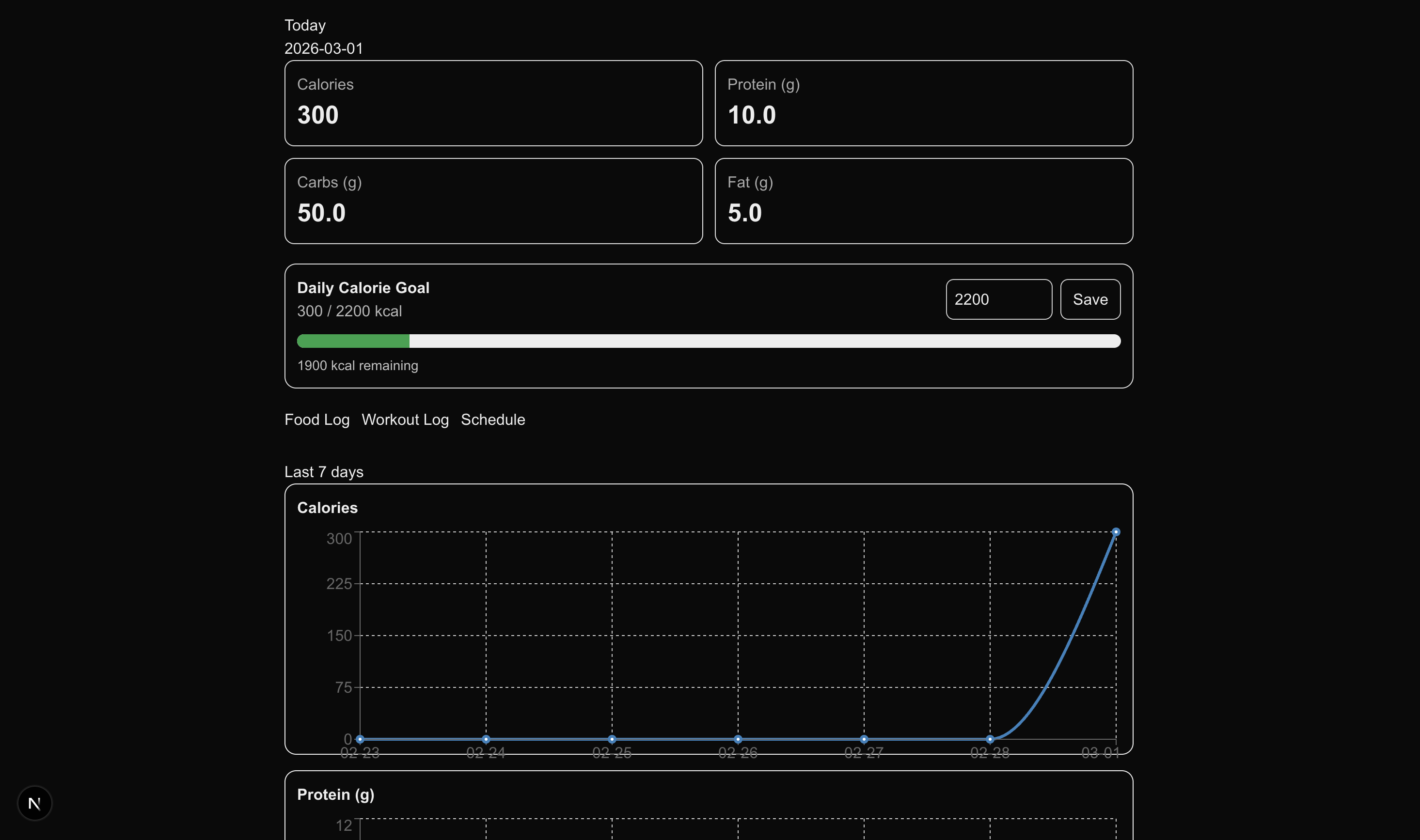Navigate to the Schedule link
1420x840 pixels.
click(x=492, y=420)
